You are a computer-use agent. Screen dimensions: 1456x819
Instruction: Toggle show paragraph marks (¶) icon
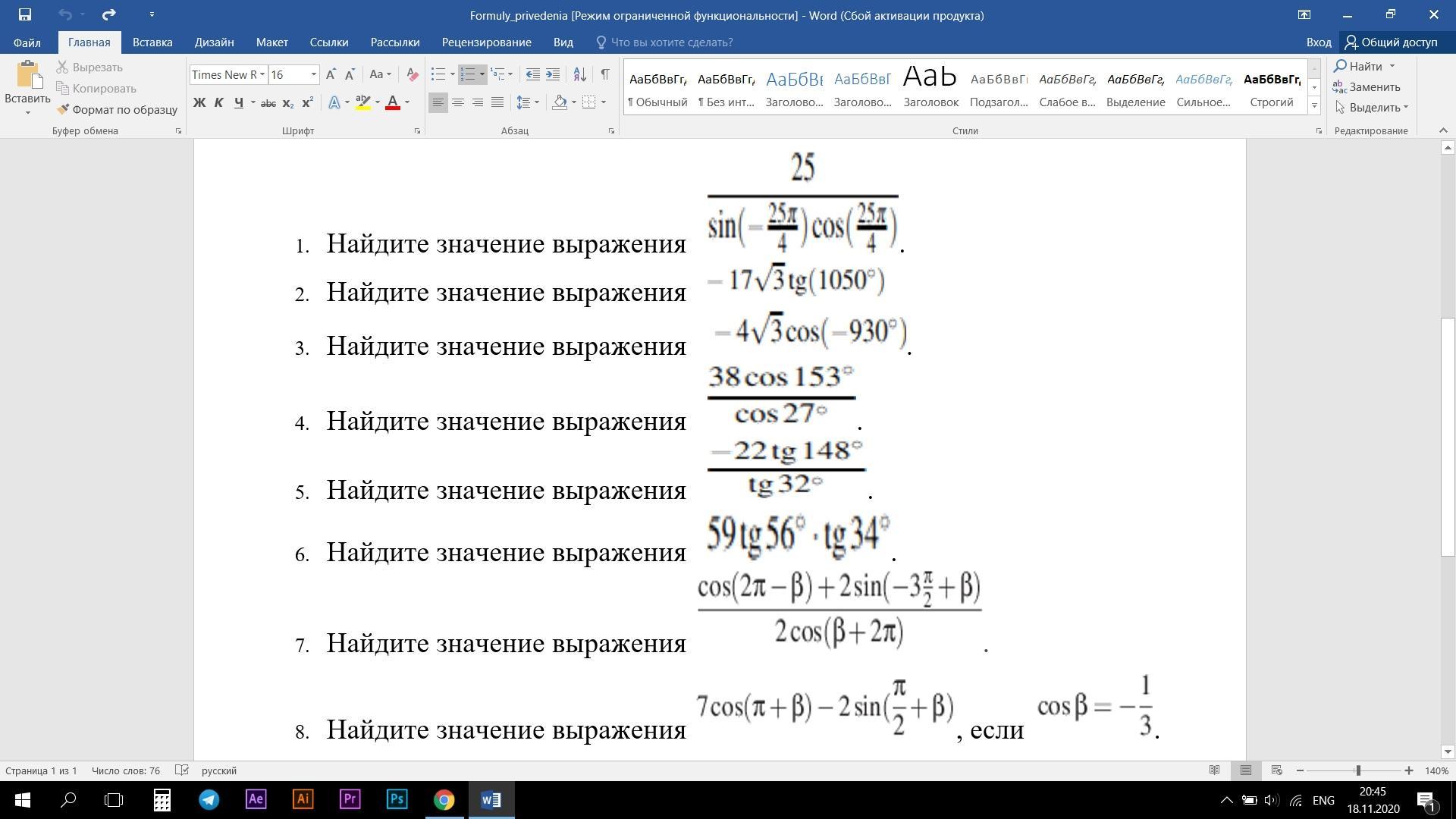pos(604,74)
